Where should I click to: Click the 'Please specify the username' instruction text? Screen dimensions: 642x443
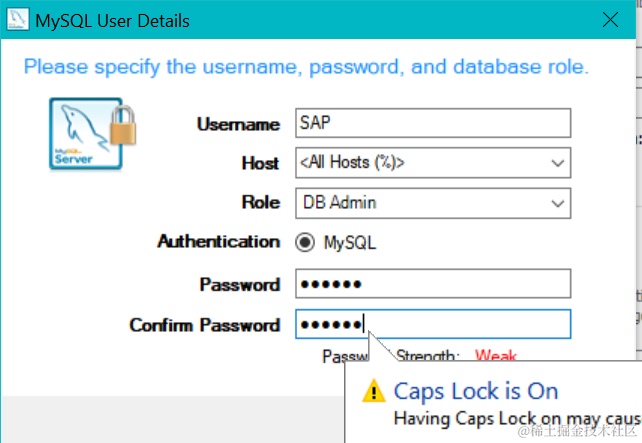306,67
